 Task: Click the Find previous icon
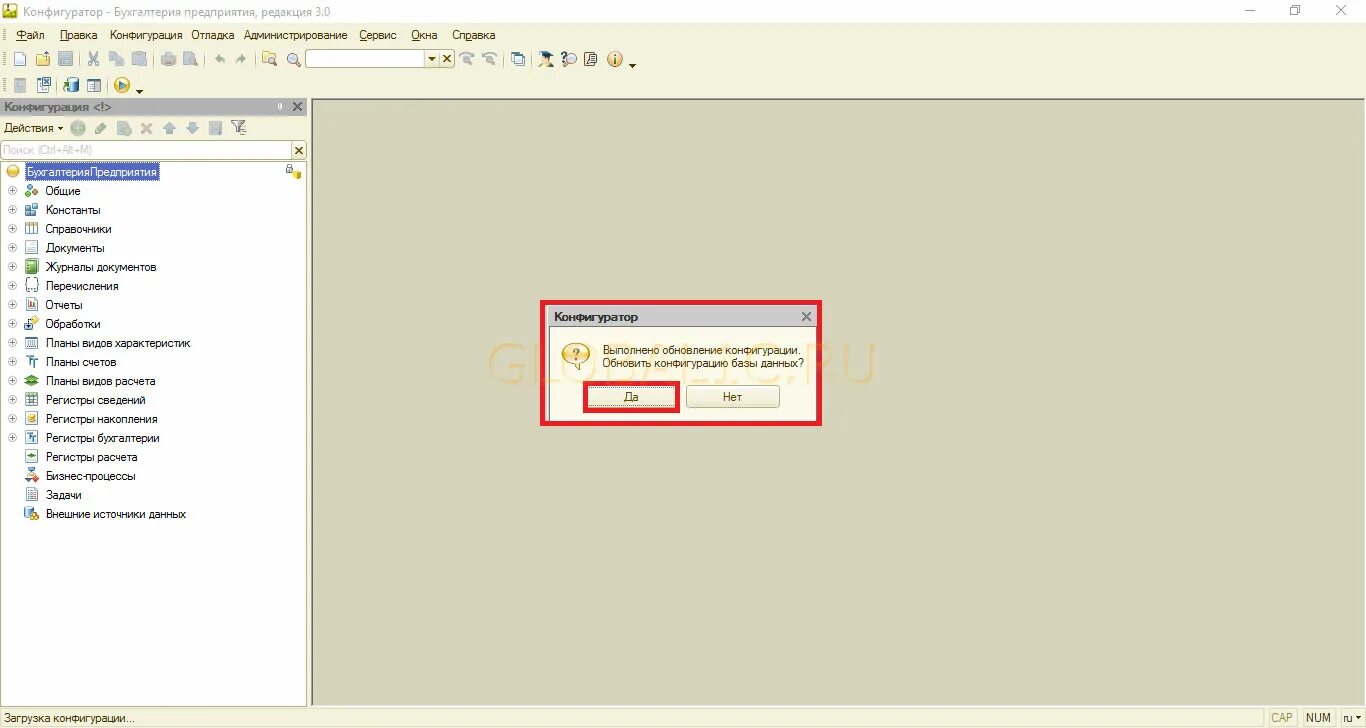[490, 59]
